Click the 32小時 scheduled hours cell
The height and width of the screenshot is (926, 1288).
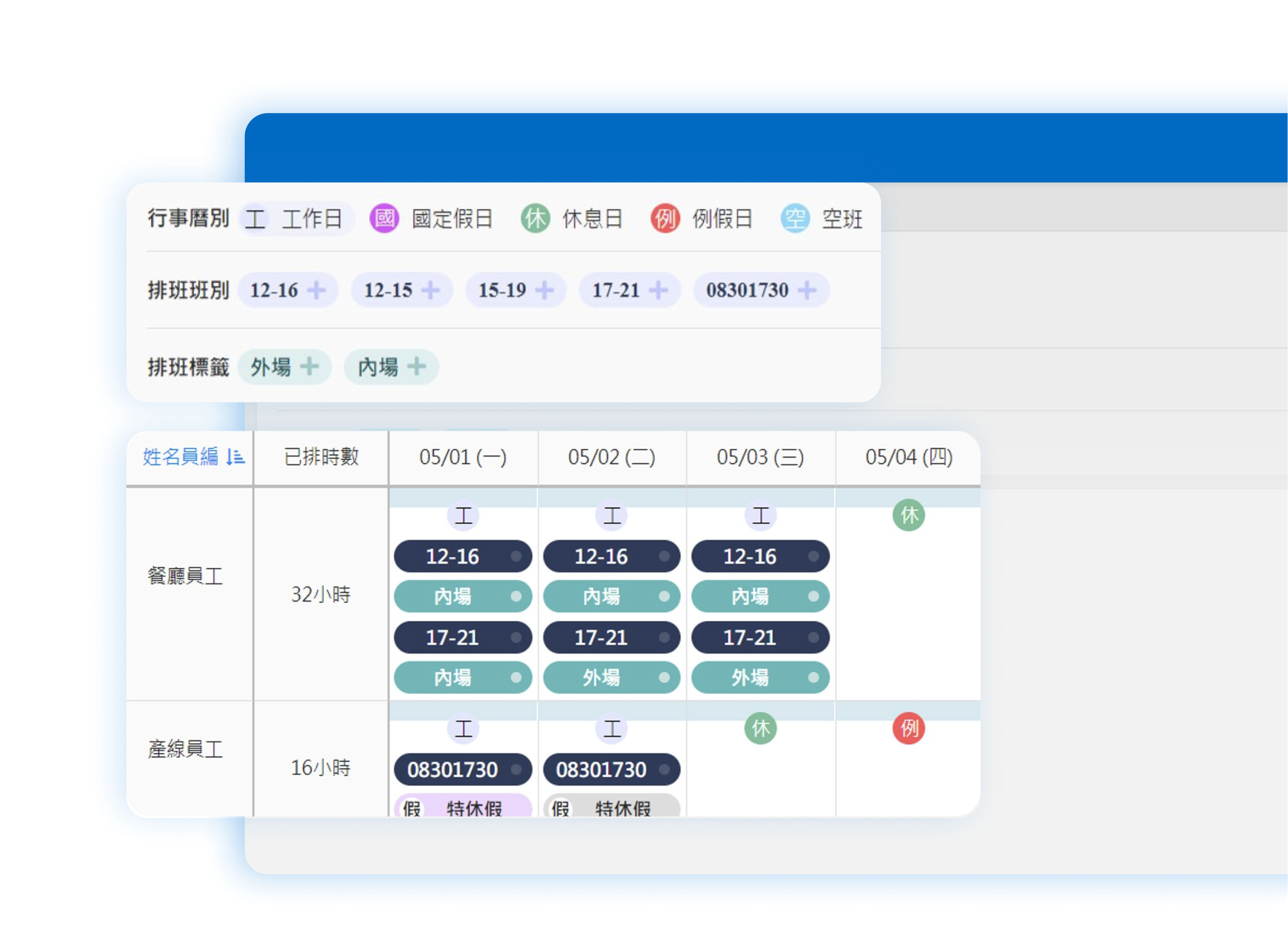[321, 594]
